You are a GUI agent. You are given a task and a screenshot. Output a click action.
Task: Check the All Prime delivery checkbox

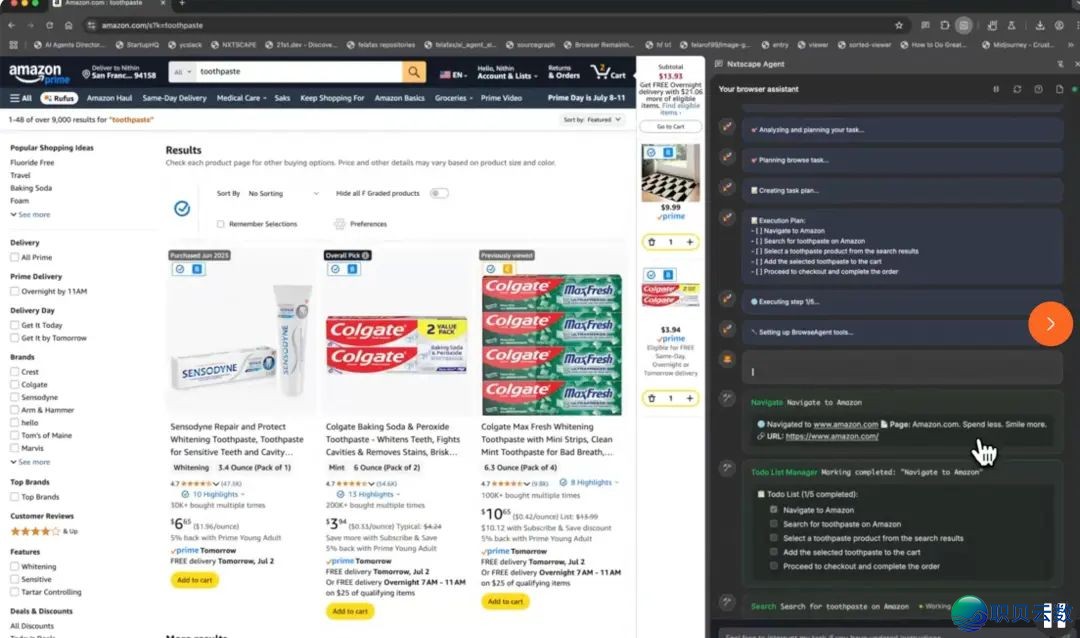pyautogui.click(x=14, y=258)
